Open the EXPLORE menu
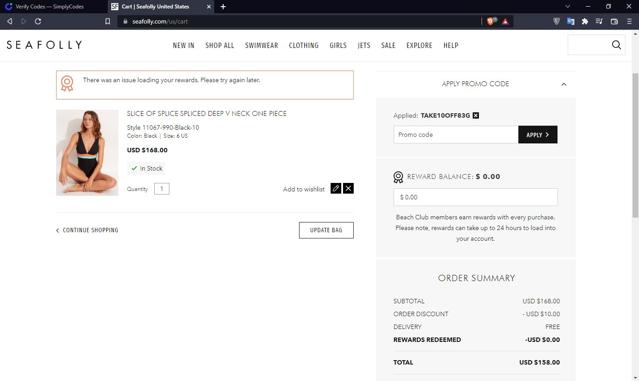This screenshot has height=381, width=639. [x=419, y=45]
